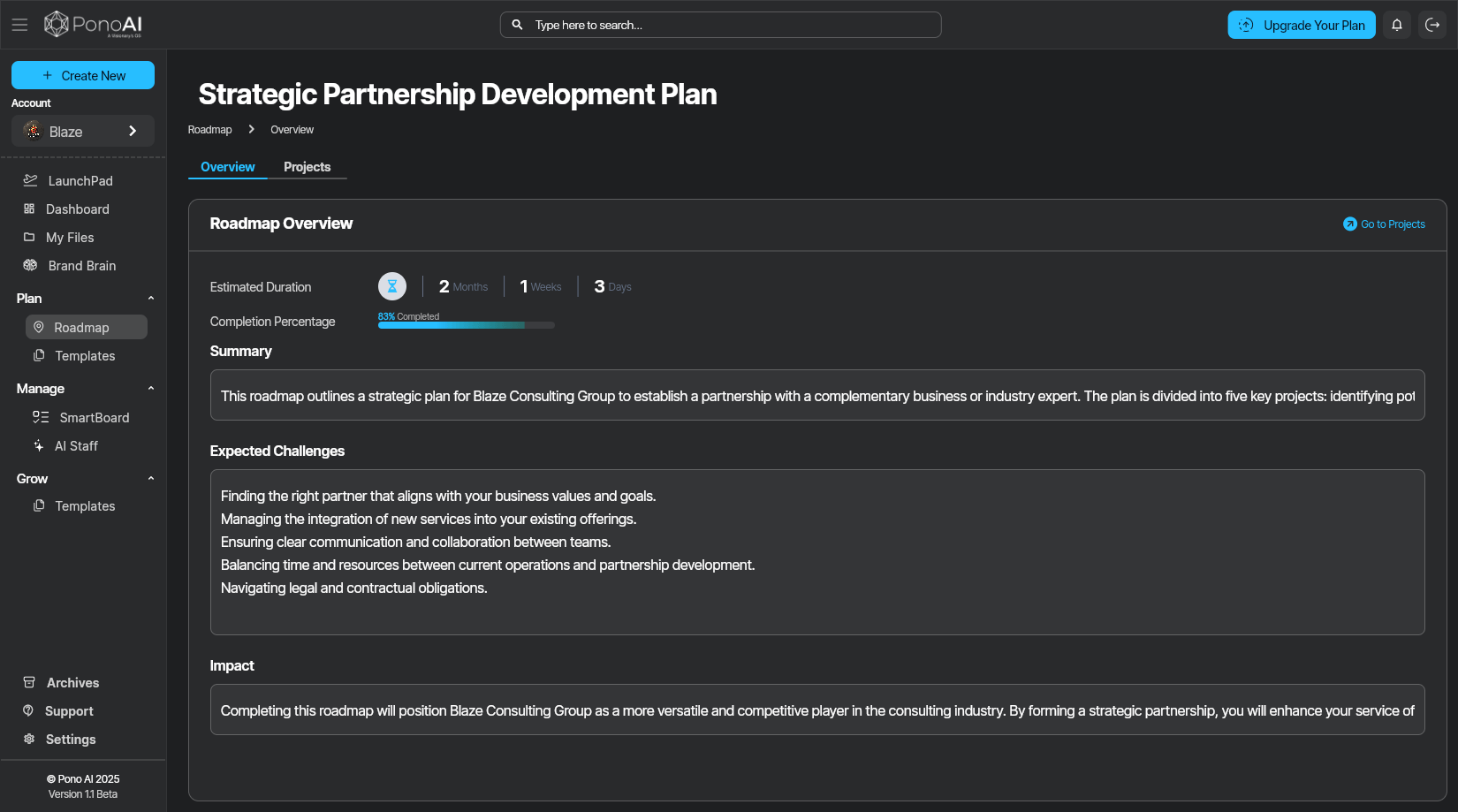Viewport: 1458px width, 812px height.
Task: Click the search input field
Action: [720, 25]
